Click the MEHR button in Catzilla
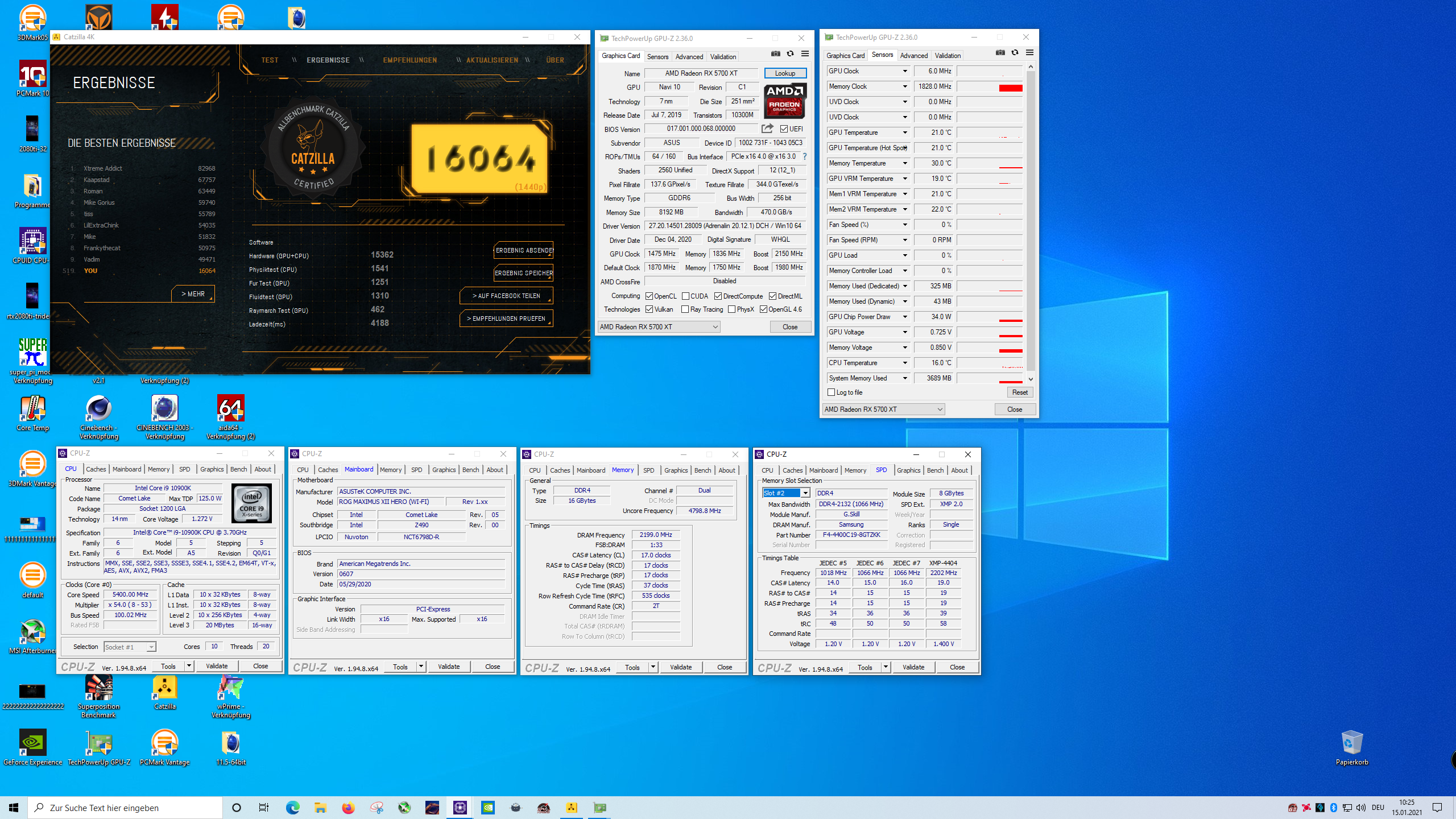This screenshot has width=1456, height=819. 193,294
